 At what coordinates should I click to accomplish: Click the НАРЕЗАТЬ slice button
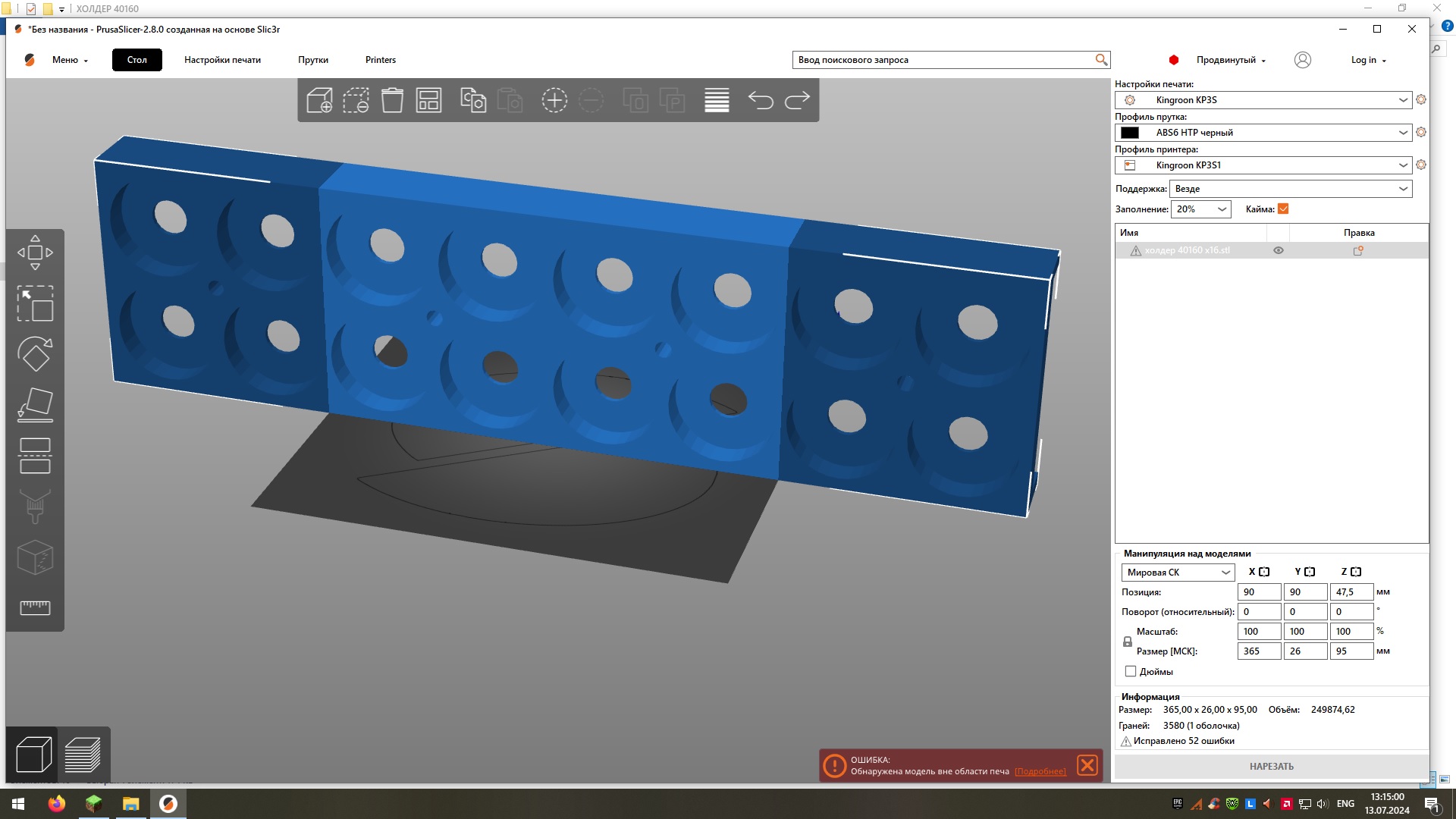(1271, 766)
